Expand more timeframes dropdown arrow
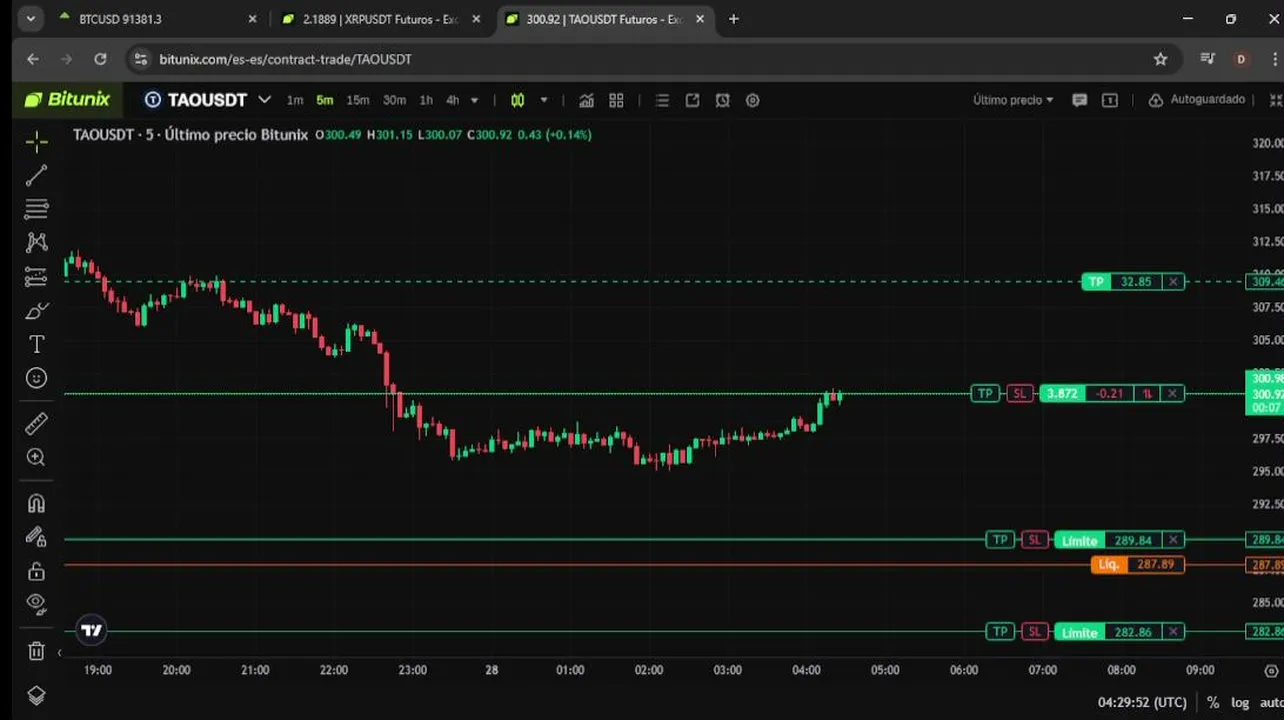The height and width of the screenshot is (720, 1284). pyautogui.click(x=475, y=100)
